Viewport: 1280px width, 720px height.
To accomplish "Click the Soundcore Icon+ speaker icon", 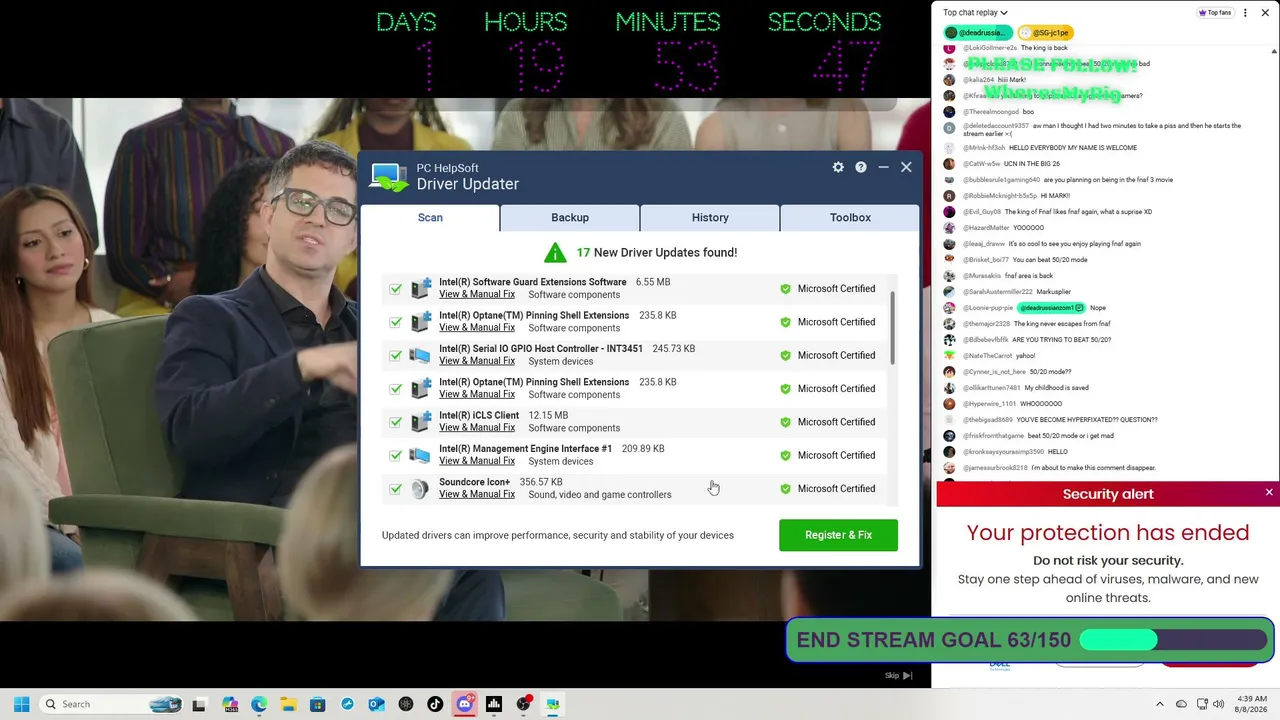I will tap(421, 488).
